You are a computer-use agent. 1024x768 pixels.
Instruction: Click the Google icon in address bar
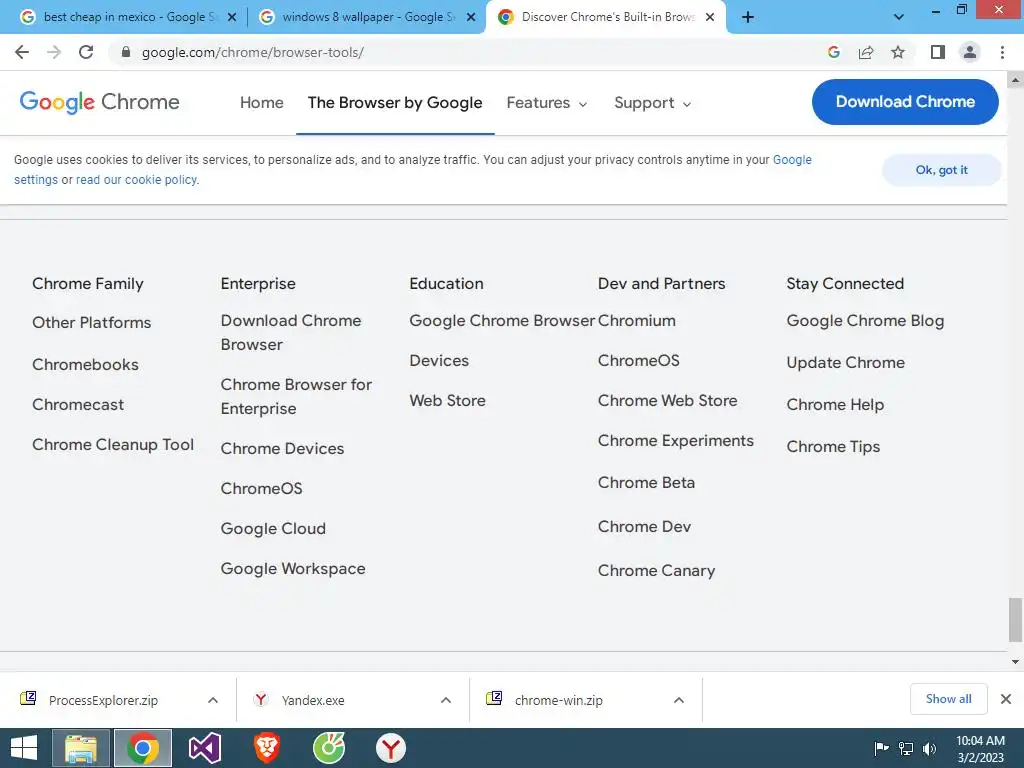coord(833,52)
